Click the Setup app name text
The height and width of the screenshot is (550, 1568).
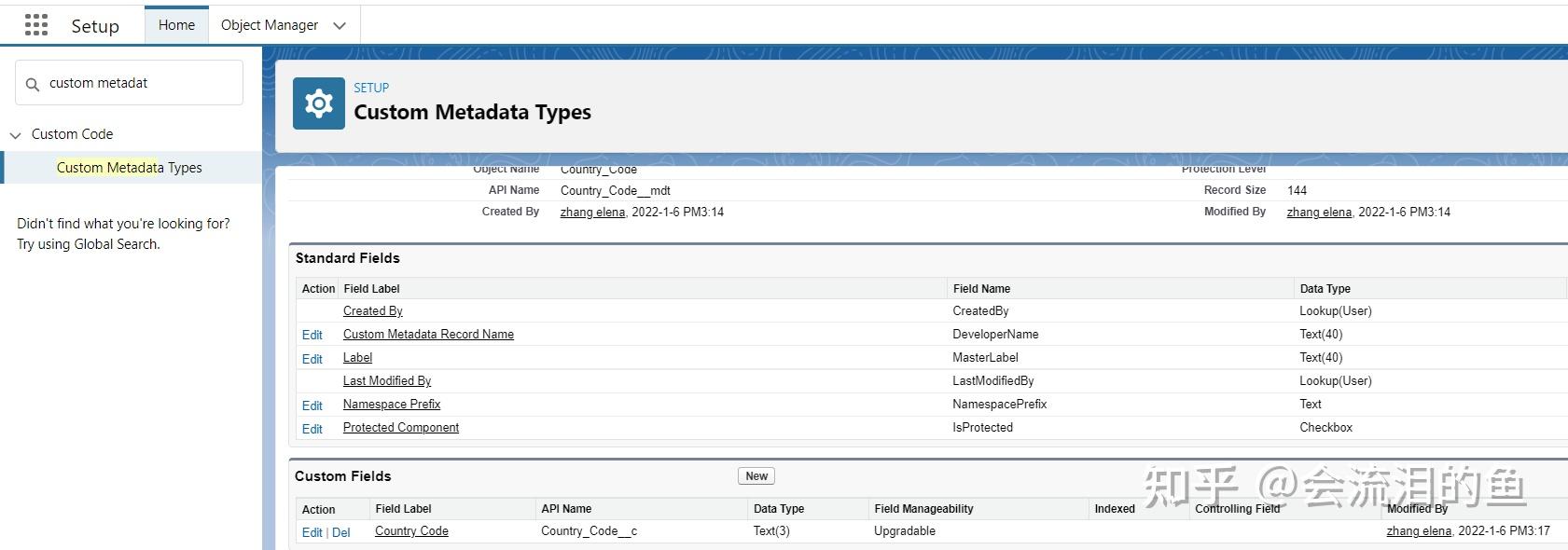point(95,26)
